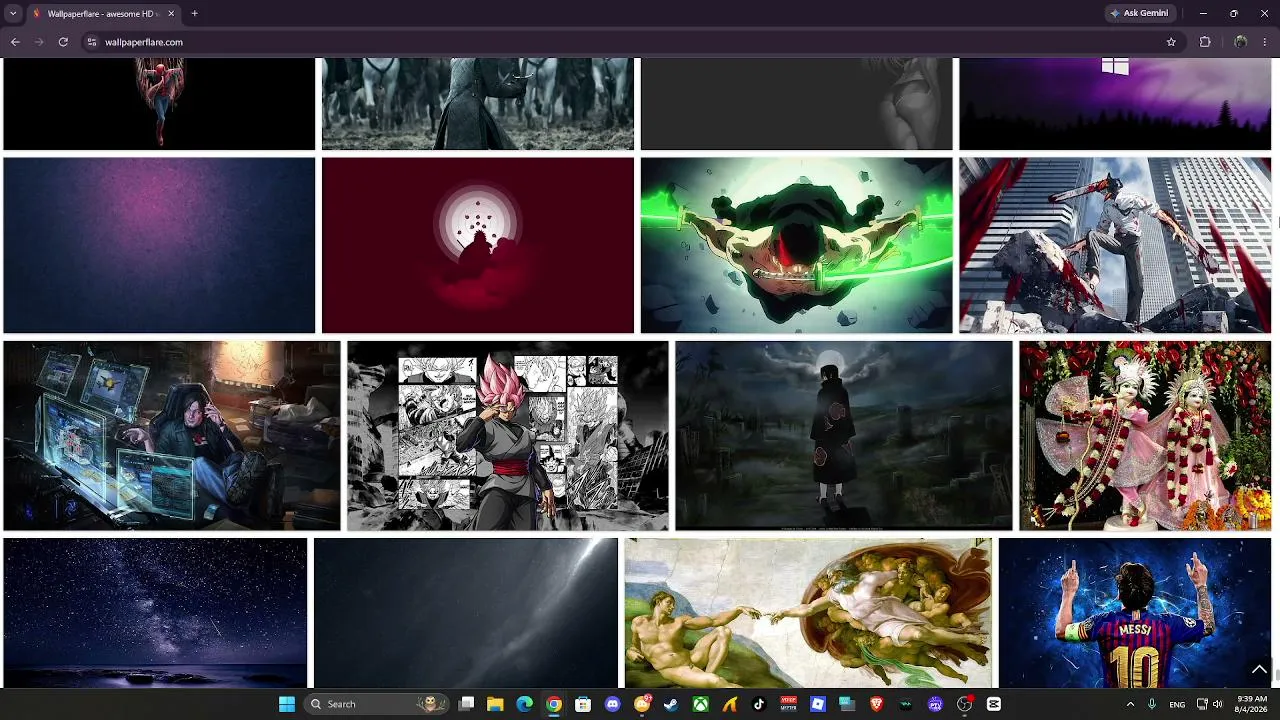Image resolution: width=1280 pixels, height=720 pixels.
Task: Open a new browser tab
Action: coord(194,13)
